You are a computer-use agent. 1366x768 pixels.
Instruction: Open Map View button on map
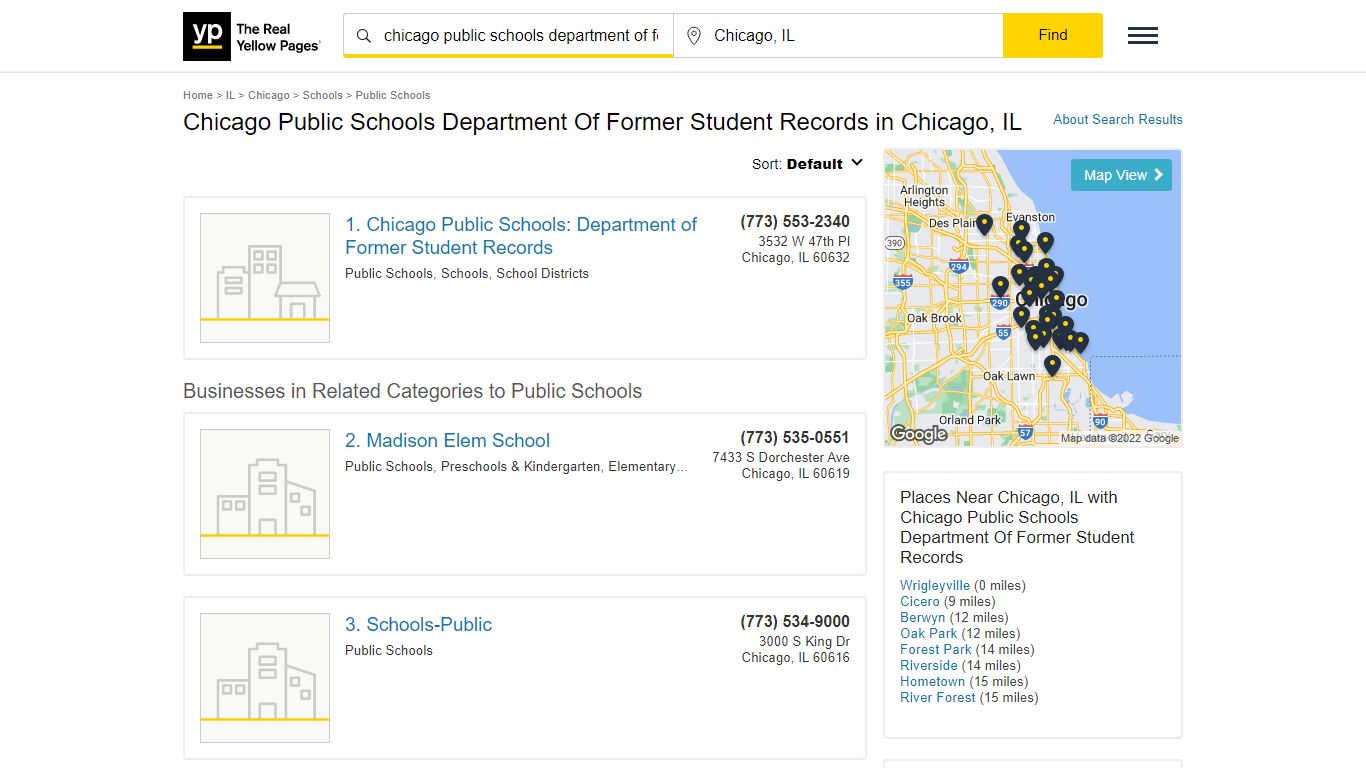1121,175
